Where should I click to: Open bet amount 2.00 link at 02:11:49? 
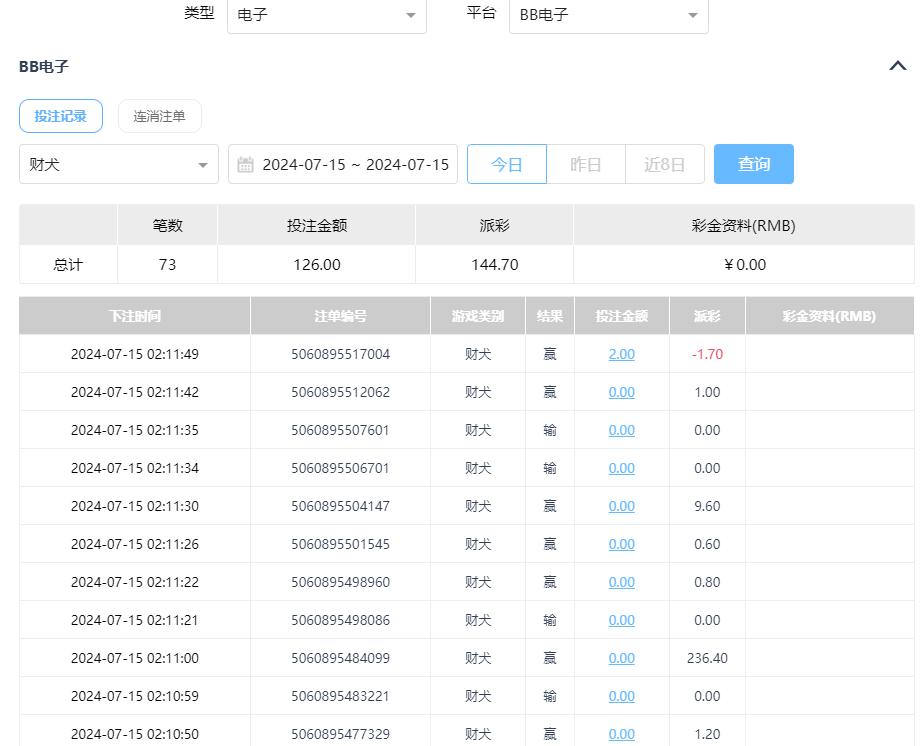click(x=621, y=354)
